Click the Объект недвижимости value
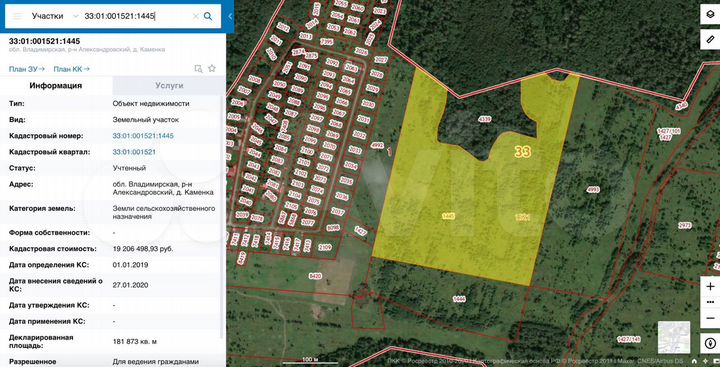This screenshot has height=367, width=720. (x=151, y=104)
